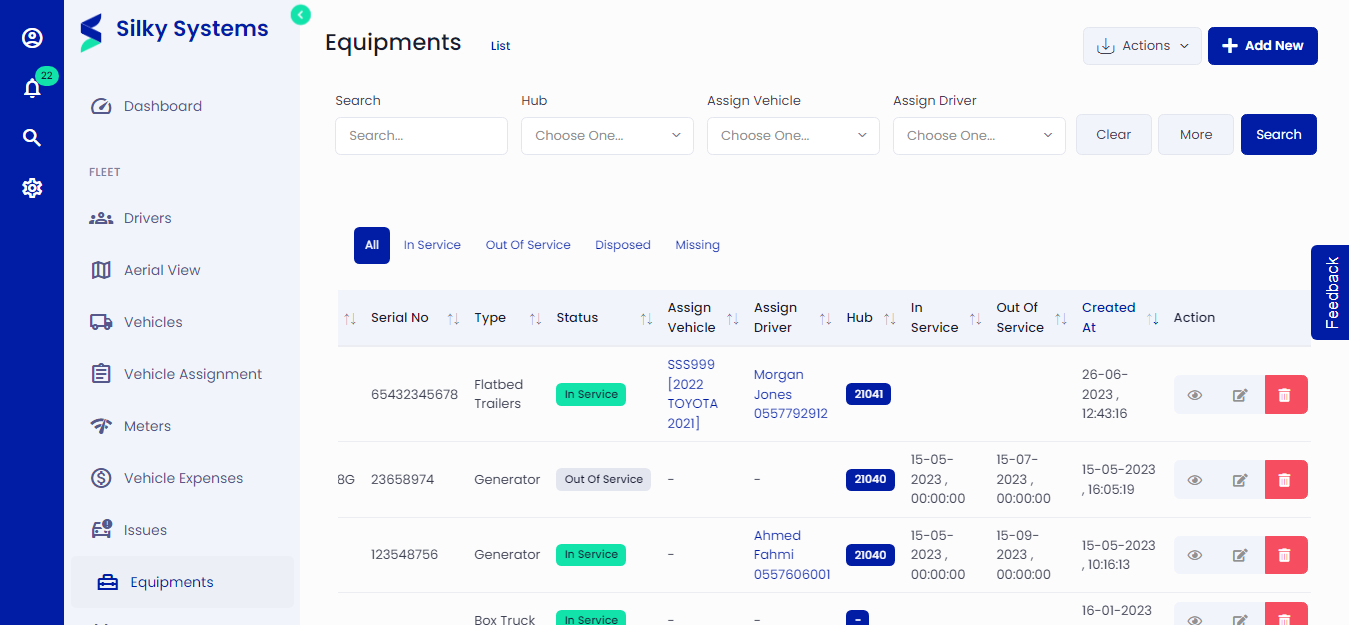Delete the equipment with serial 123548756
This screenshot has width=1349, height=625.
1285,555
